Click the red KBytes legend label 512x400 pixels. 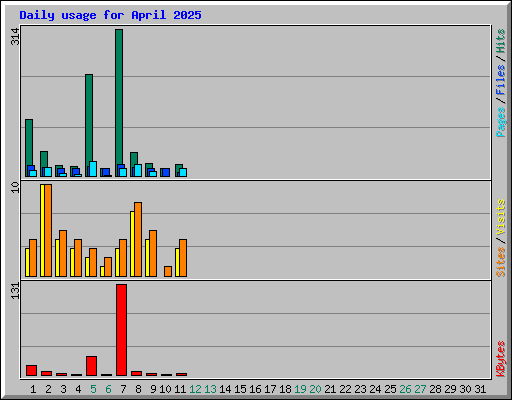(x=500, y=359)
